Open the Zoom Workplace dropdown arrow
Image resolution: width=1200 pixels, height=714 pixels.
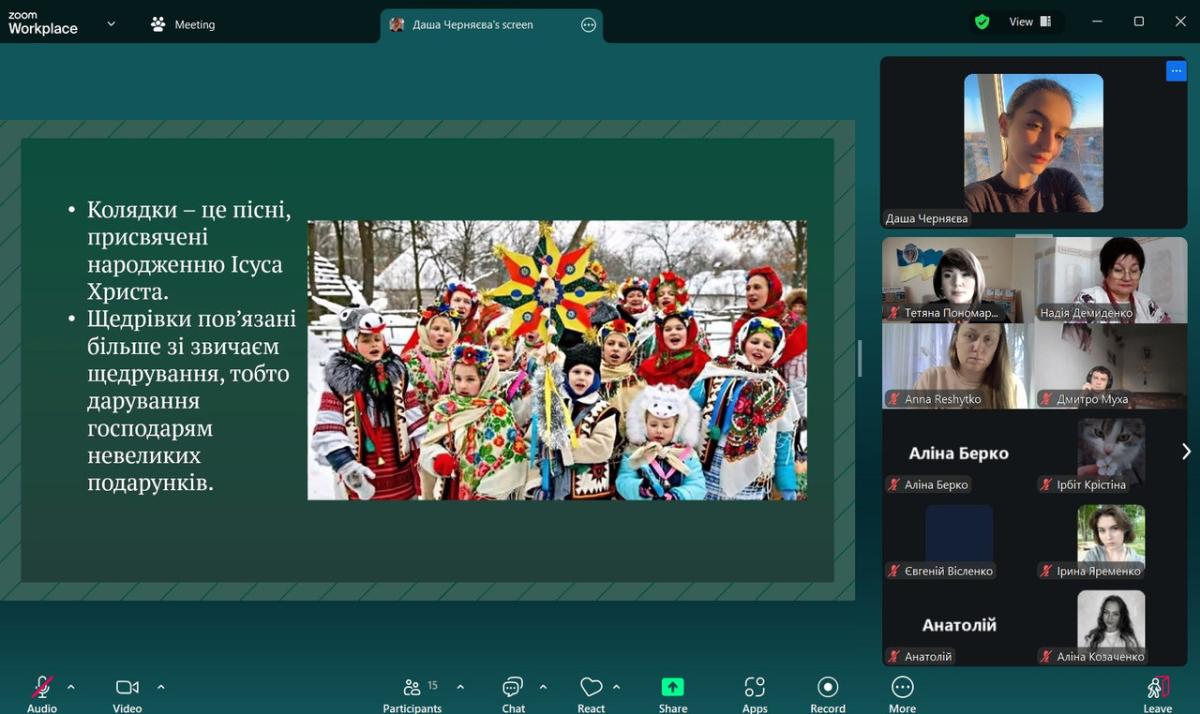[111, 24]
